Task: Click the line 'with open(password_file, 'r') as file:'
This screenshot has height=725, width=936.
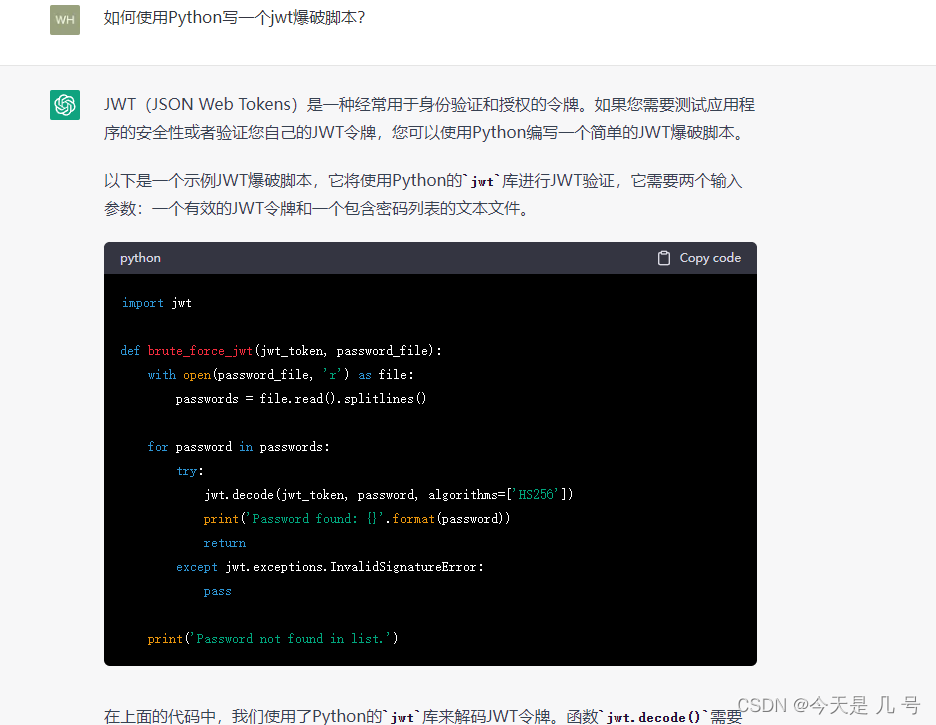Action: point(281,375)
